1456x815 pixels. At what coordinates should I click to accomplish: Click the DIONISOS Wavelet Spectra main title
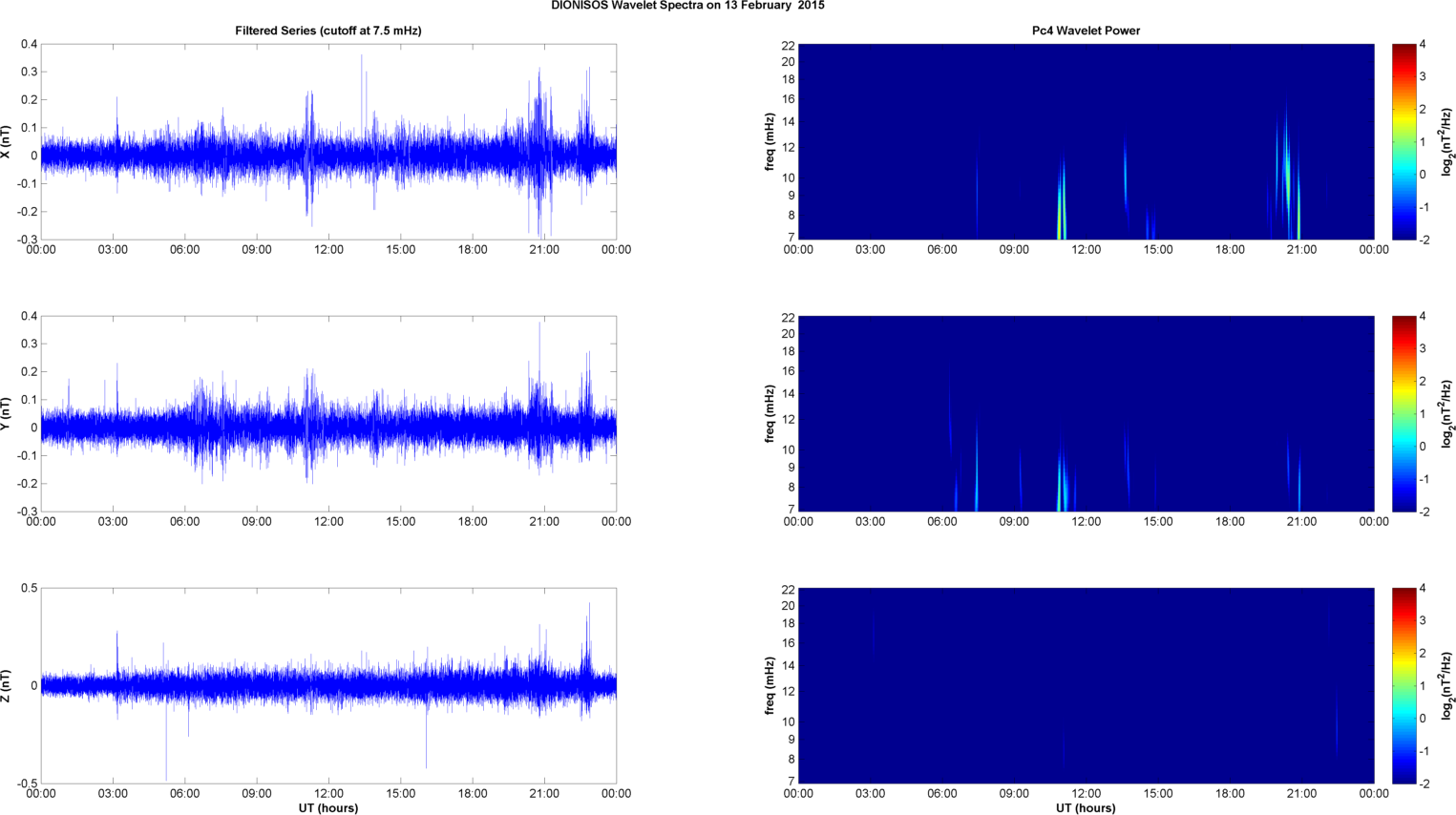(x=687, y=6)
